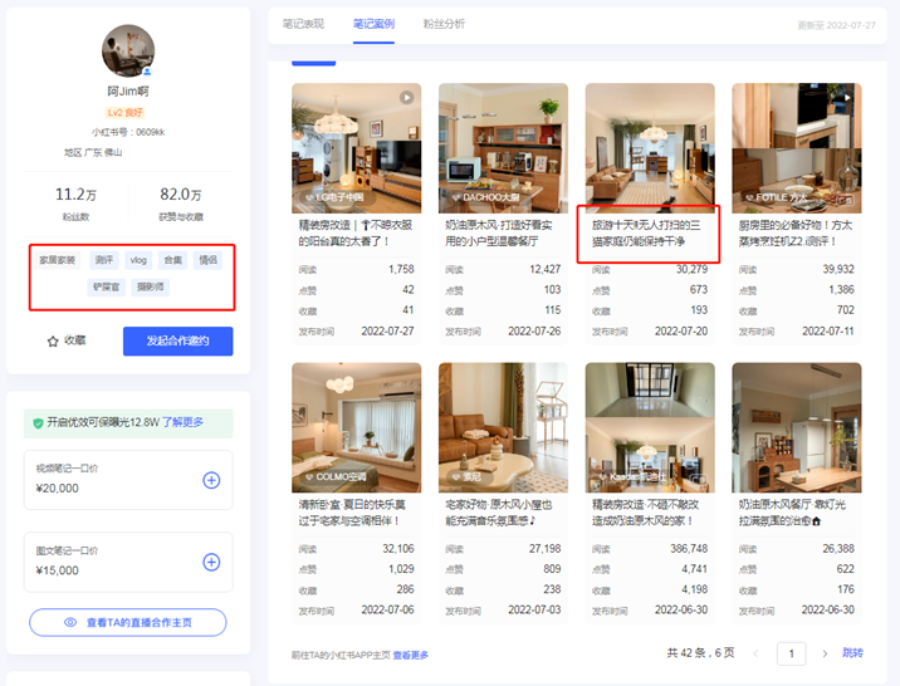Open thumbnail of 旅游十天 三猫家庭 note
Viewport: 900px width, 686px height.
coord(650,148)
